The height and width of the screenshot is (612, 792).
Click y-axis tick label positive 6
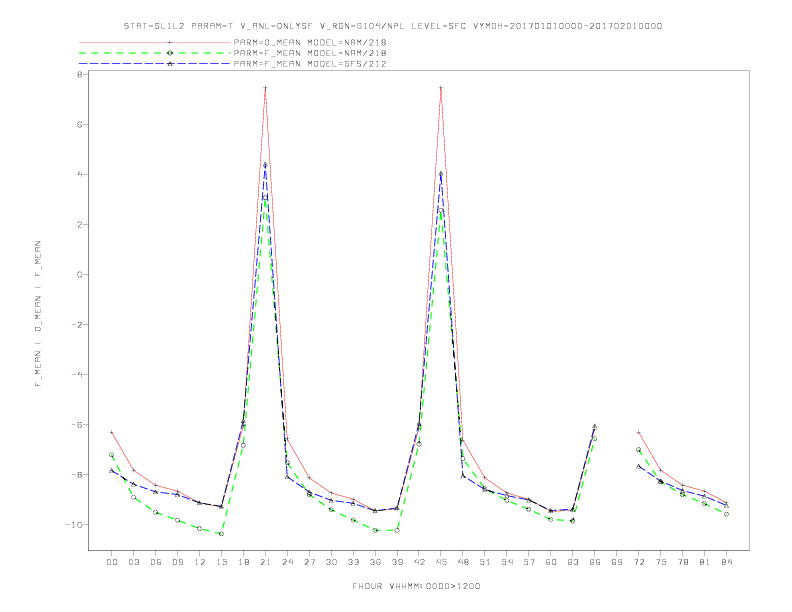pyautogui.click(x=79, y=124)
